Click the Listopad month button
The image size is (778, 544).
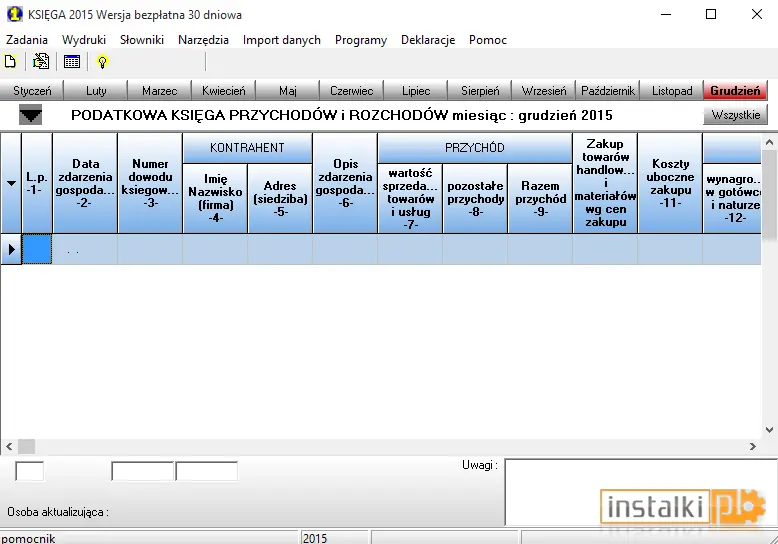tap(672, 91)
